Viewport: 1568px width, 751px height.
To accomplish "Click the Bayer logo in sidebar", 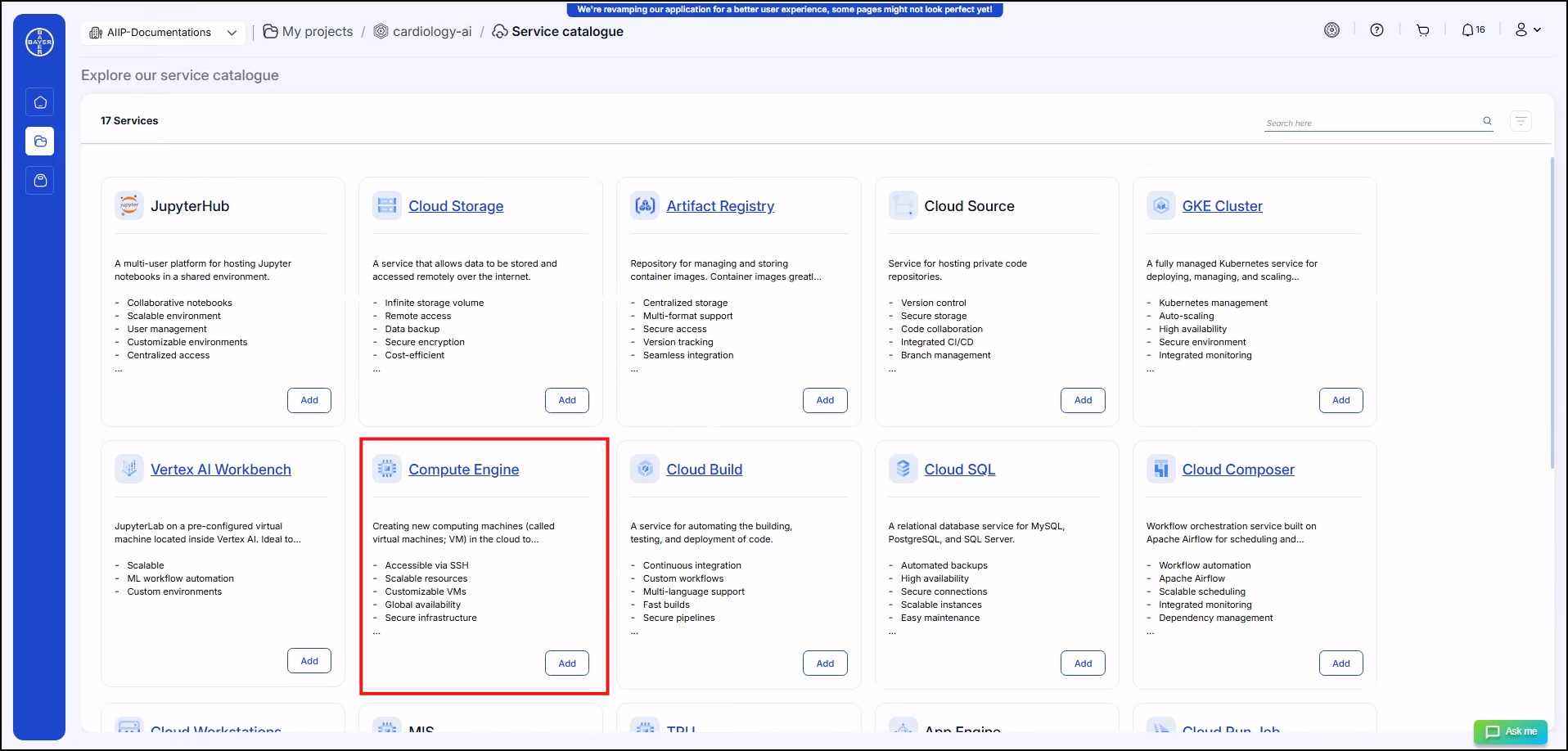I will (39, 42).
